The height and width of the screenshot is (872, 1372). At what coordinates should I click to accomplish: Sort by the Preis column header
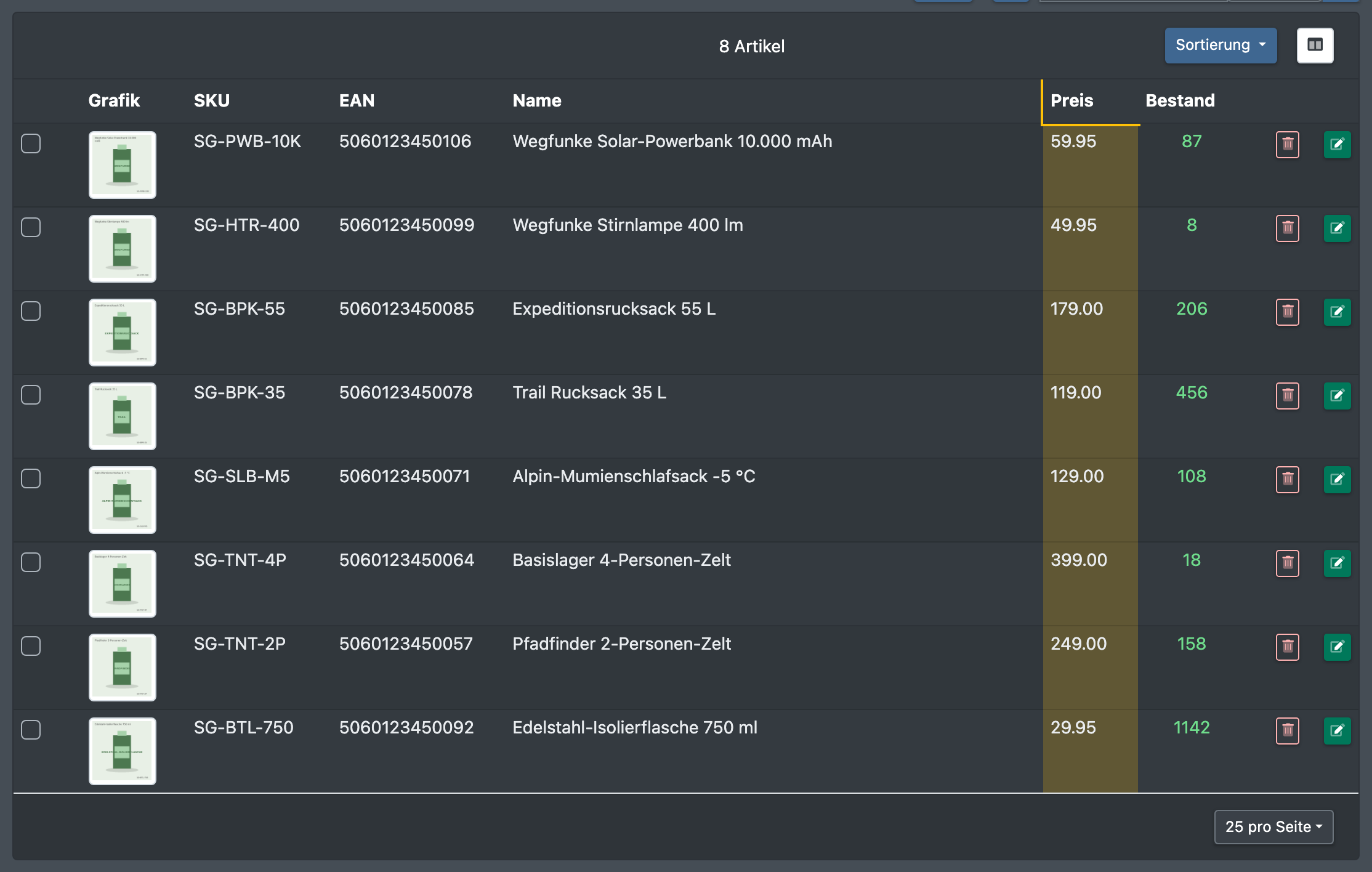coord(1071,100)
